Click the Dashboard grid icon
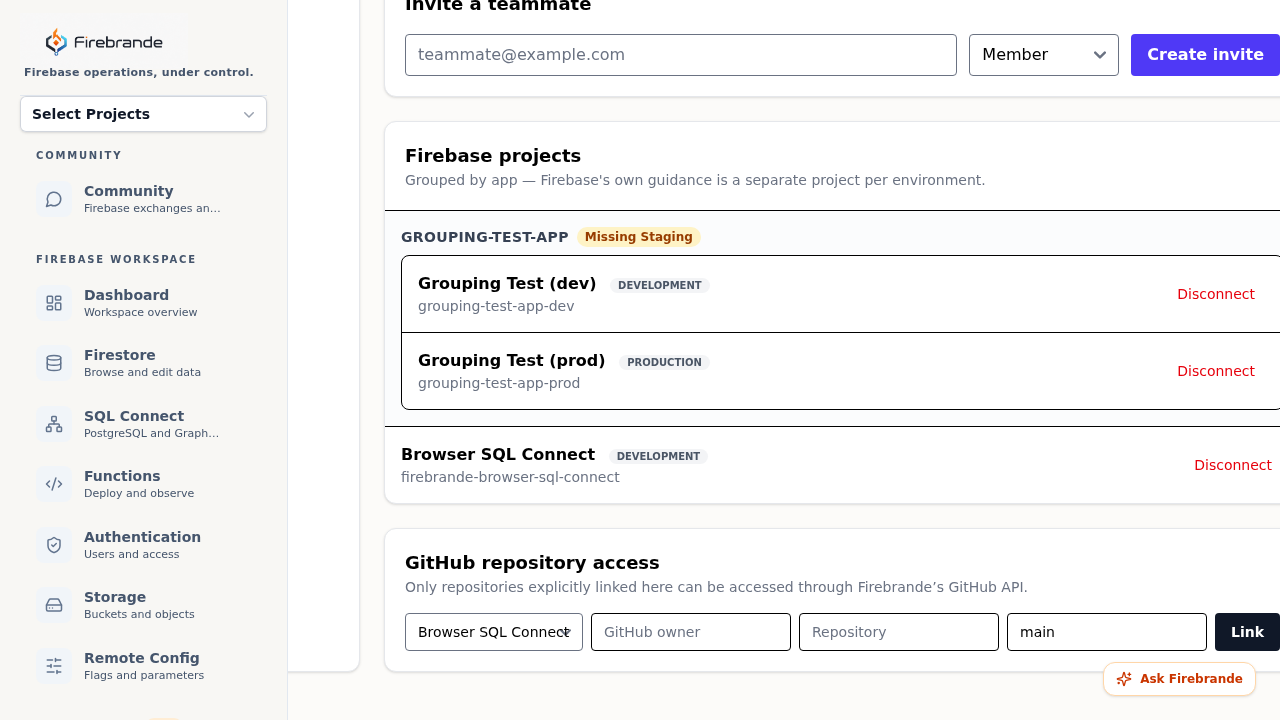Screen dimensions: 1280x720 pyautogui.click(x=54, y=303)
